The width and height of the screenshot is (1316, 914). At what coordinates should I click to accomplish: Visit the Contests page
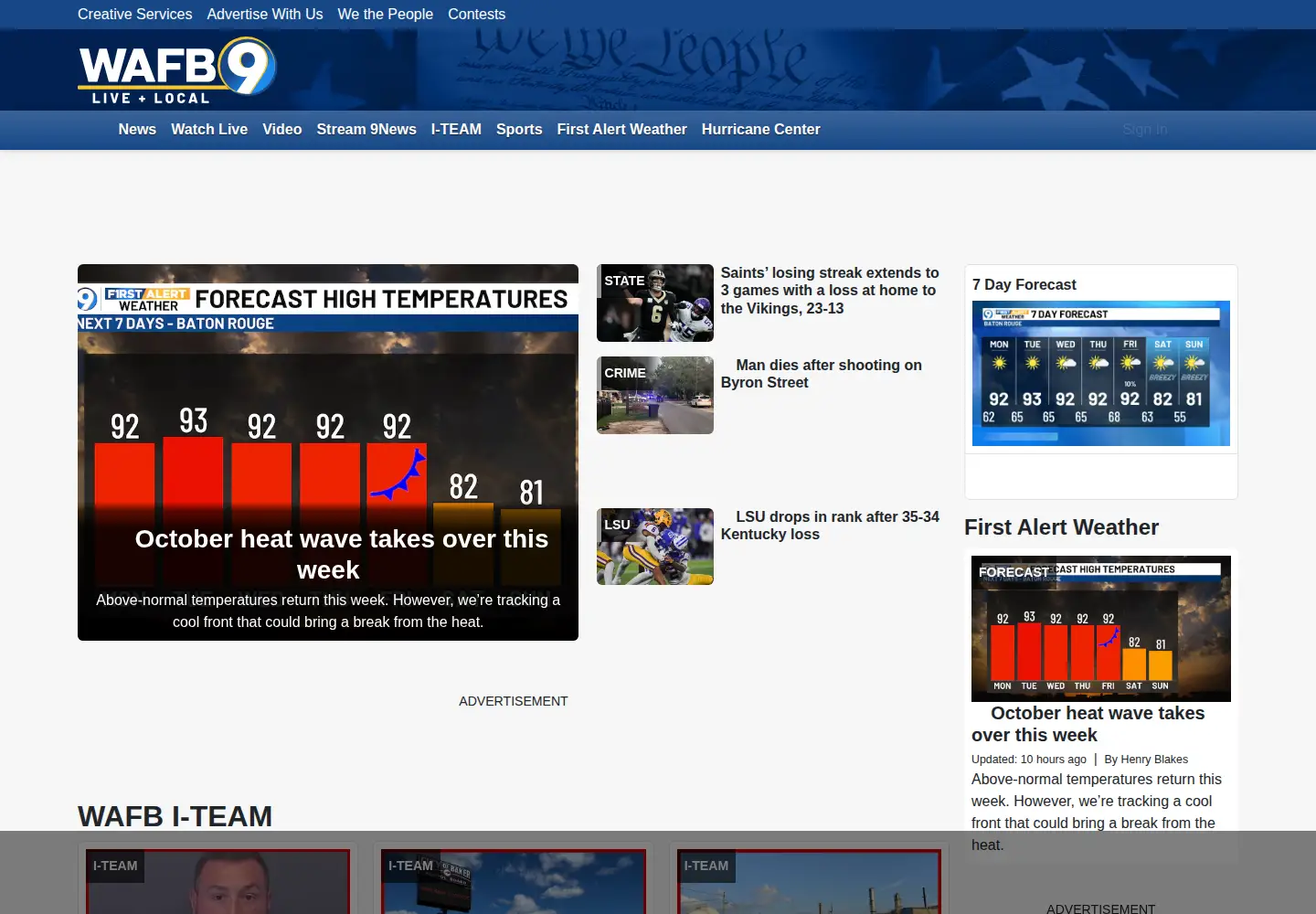476,14
